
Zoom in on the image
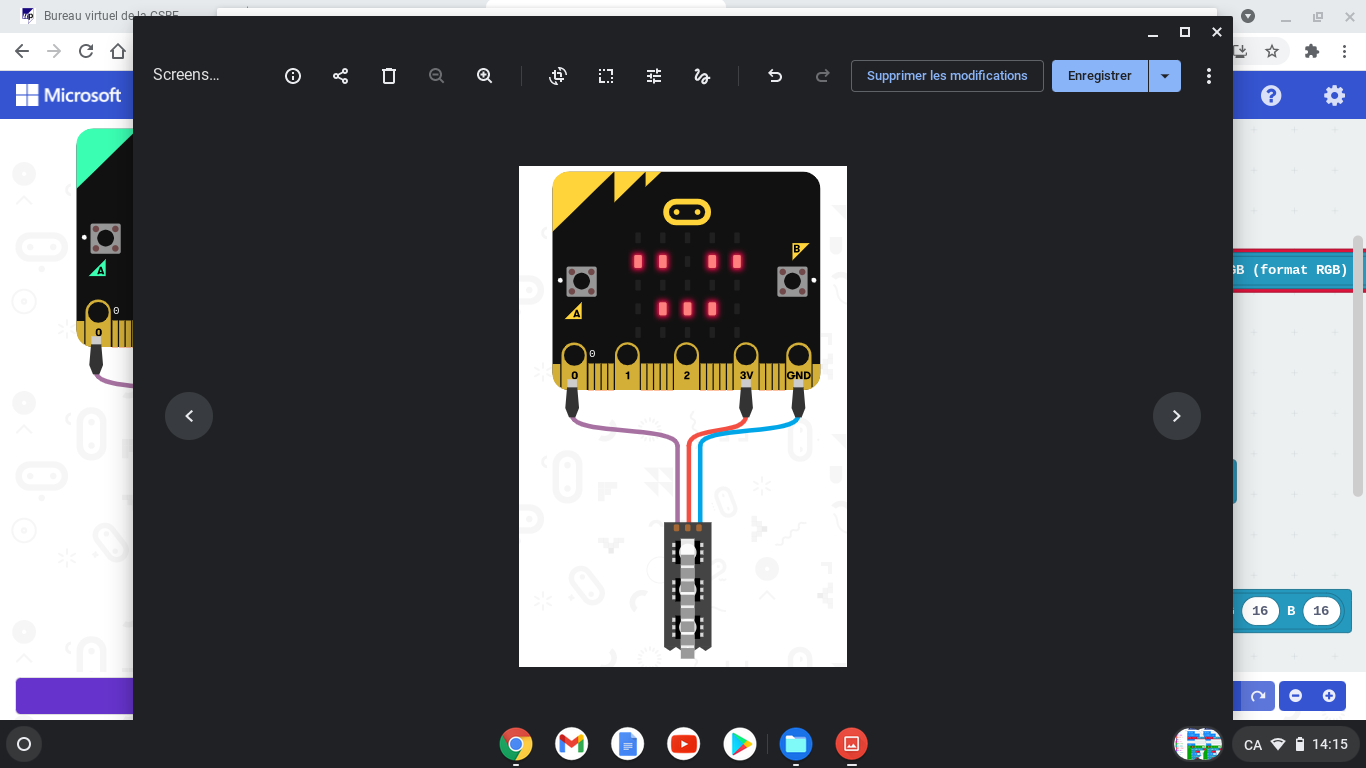(485, 76)
